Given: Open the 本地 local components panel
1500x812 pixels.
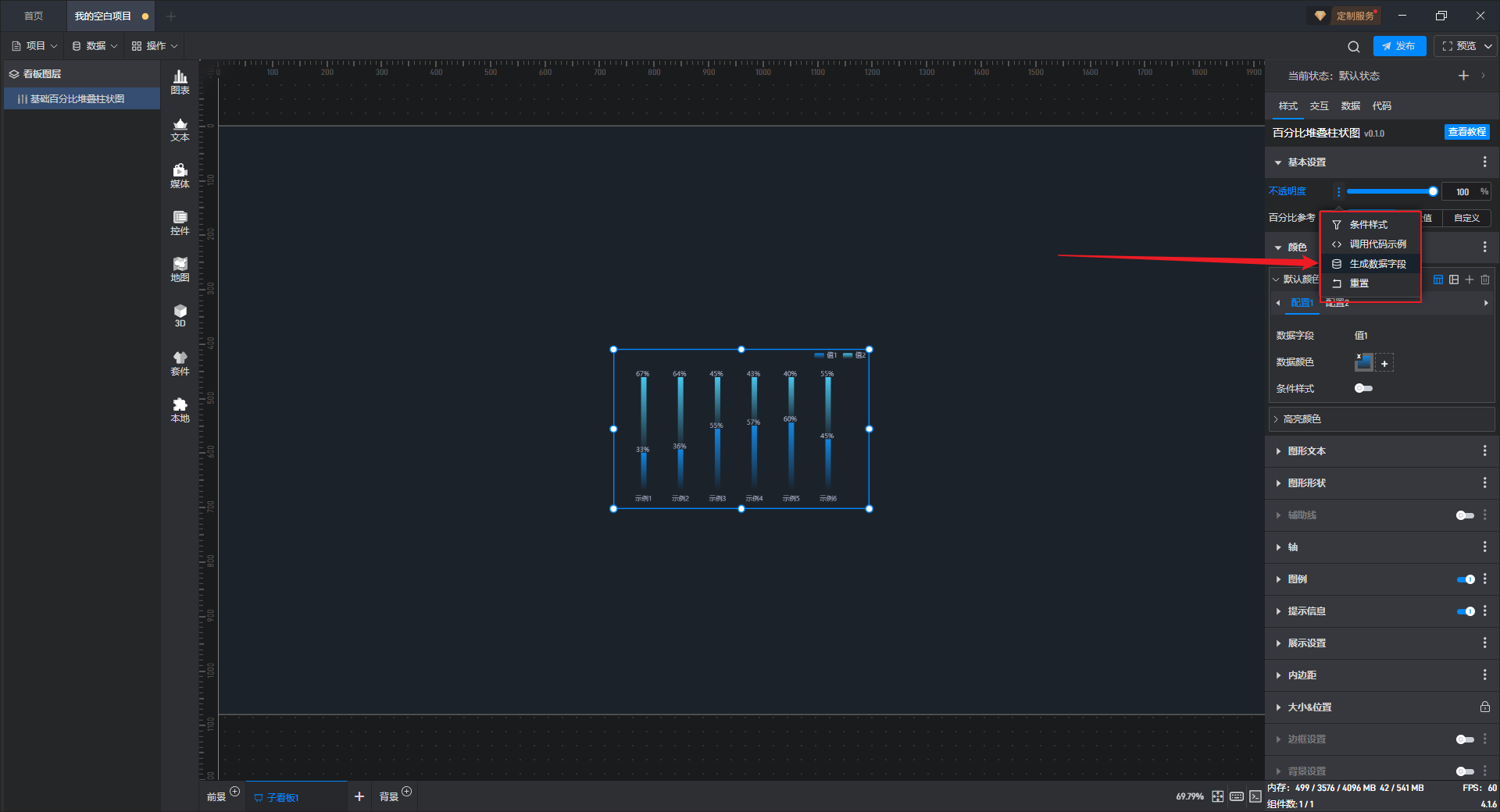Looking at the screenshot, I should coord(180,410).
